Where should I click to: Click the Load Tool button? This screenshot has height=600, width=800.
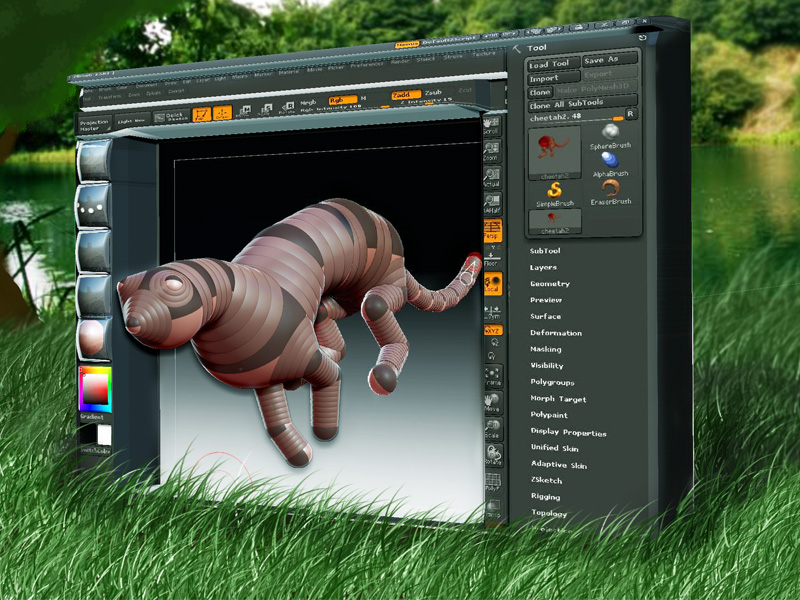(554, 64)
